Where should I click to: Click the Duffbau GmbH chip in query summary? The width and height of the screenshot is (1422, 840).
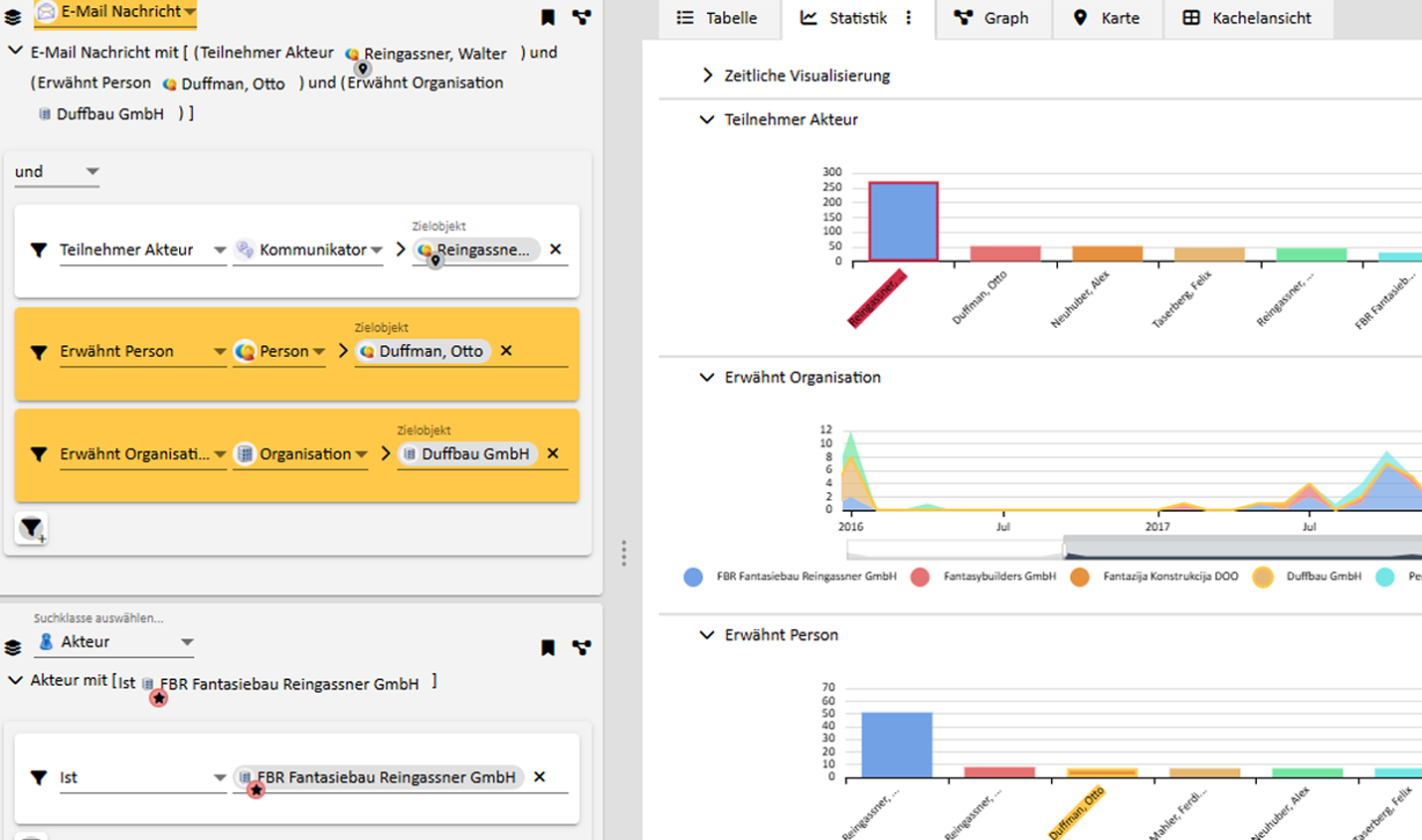(x=100, y=114)
